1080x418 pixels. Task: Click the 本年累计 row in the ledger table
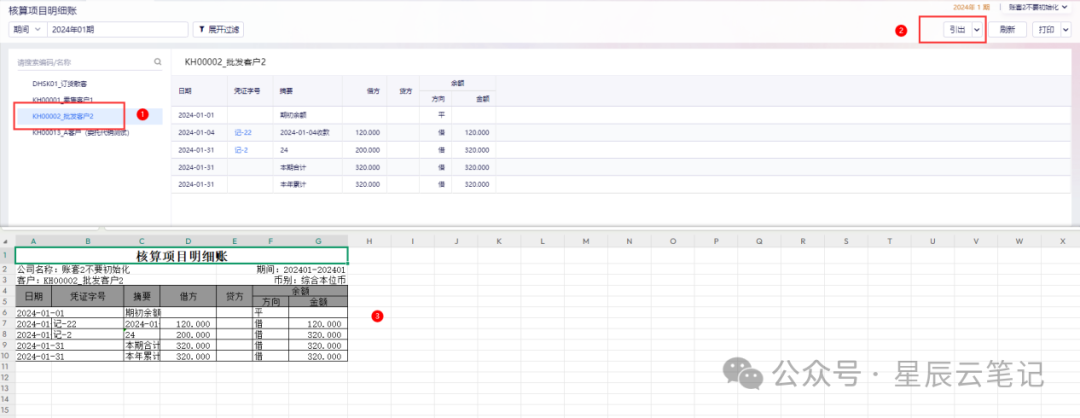[x=333, y=185]
